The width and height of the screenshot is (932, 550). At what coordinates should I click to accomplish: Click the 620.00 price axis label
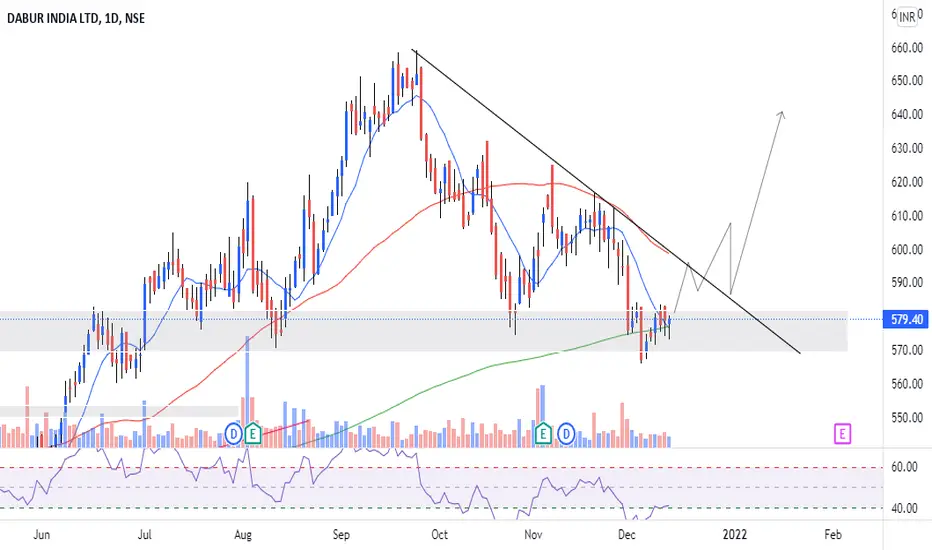(907, 182)
